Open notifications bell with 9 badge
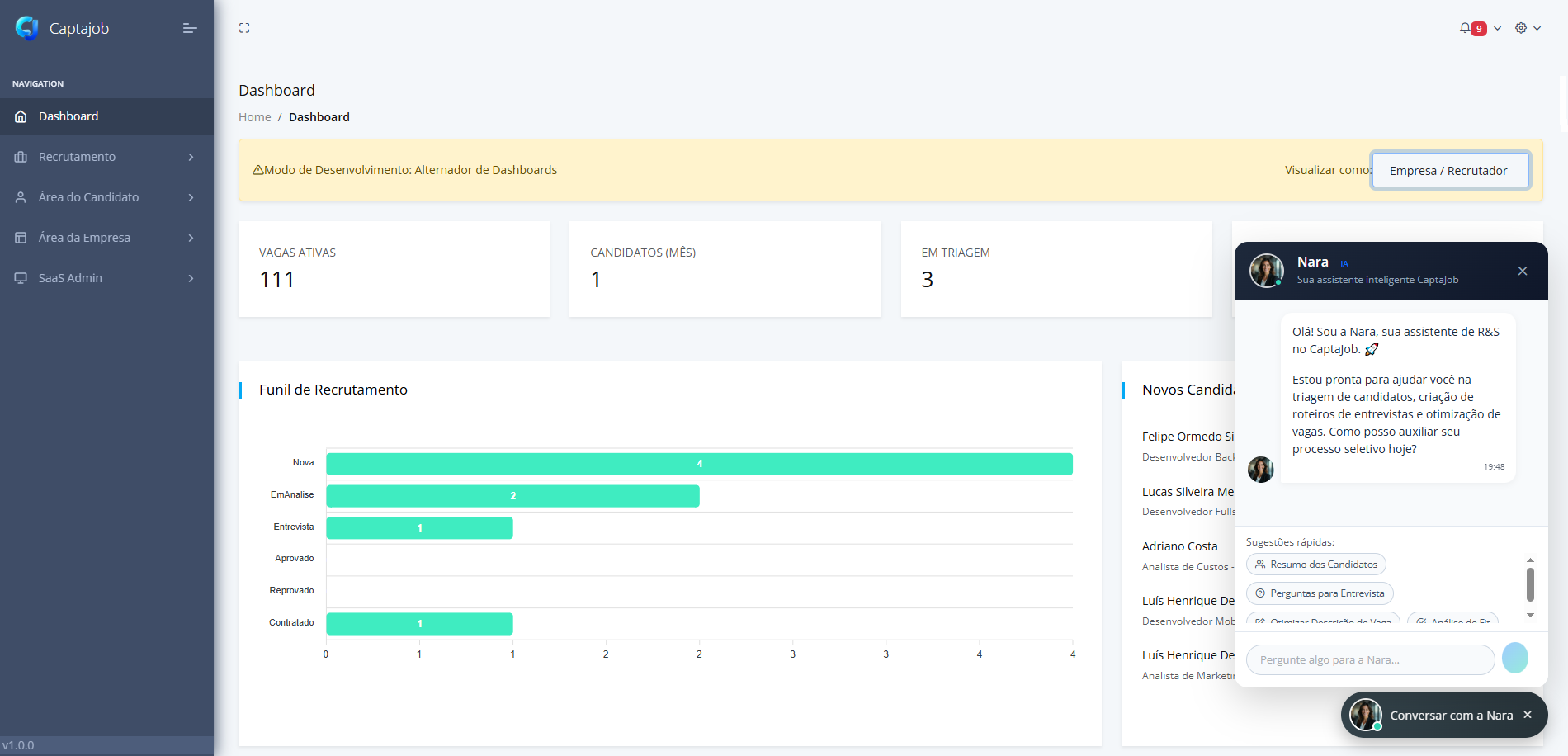This screenshot has height=756, width=1568. pyautogui.click(x=1472, y=28)
